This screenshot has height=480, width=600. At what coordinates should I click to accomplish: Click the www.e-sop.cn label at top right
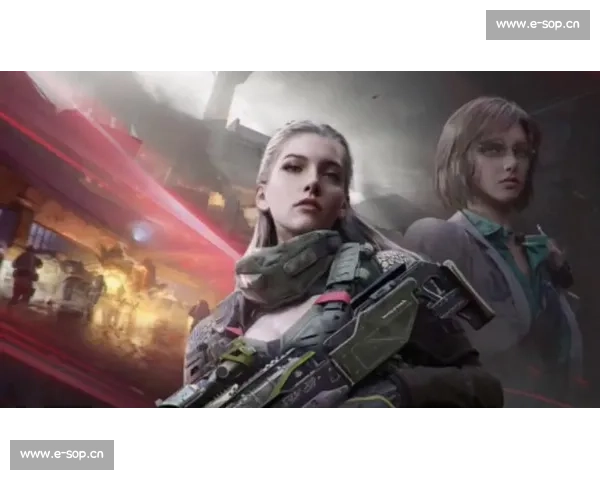(536, 24)
